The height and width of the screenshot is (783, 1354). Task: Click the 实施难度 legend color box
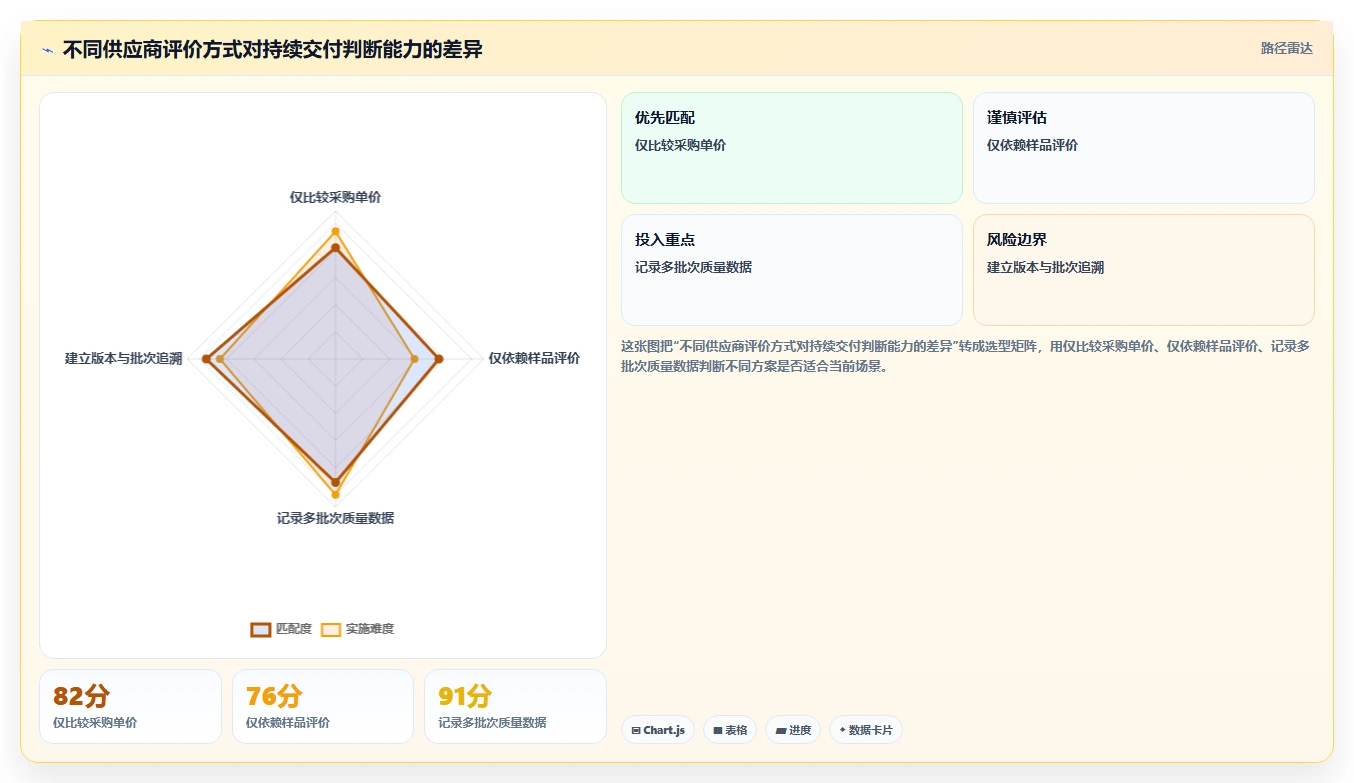point(331,629)
